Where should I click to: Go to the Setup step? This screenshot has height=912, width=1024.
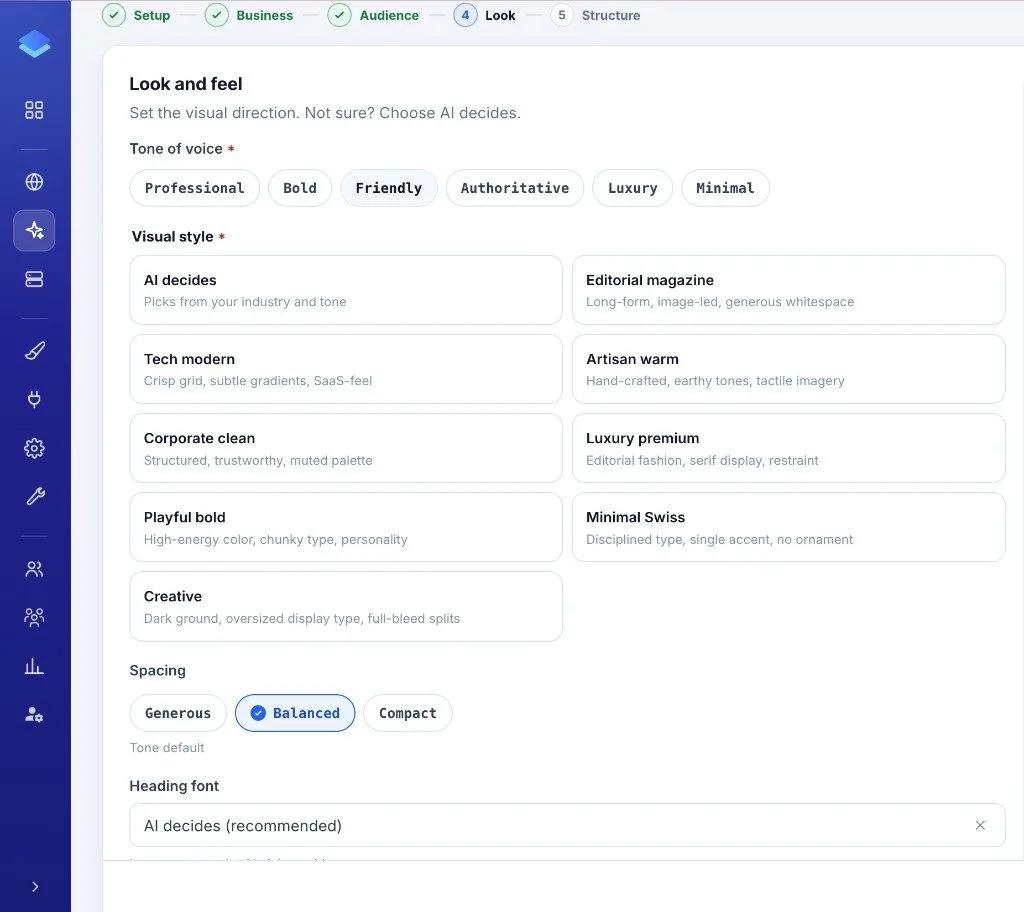136,15
